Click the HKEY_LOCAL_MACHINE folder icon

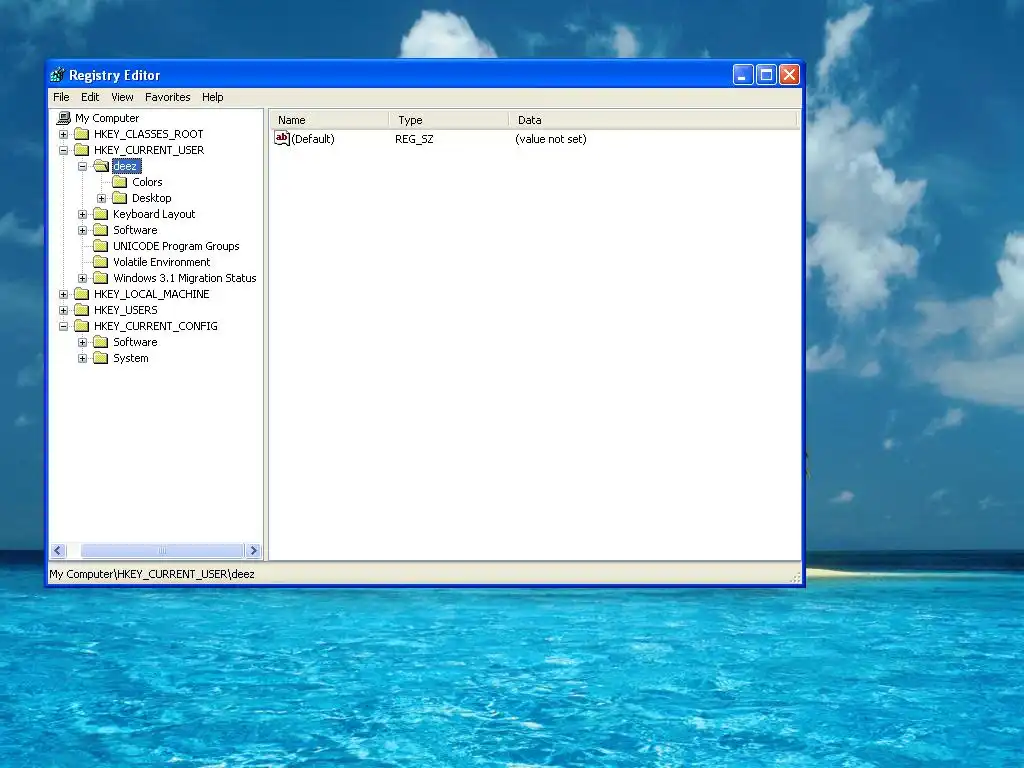[x=82, y=294]
